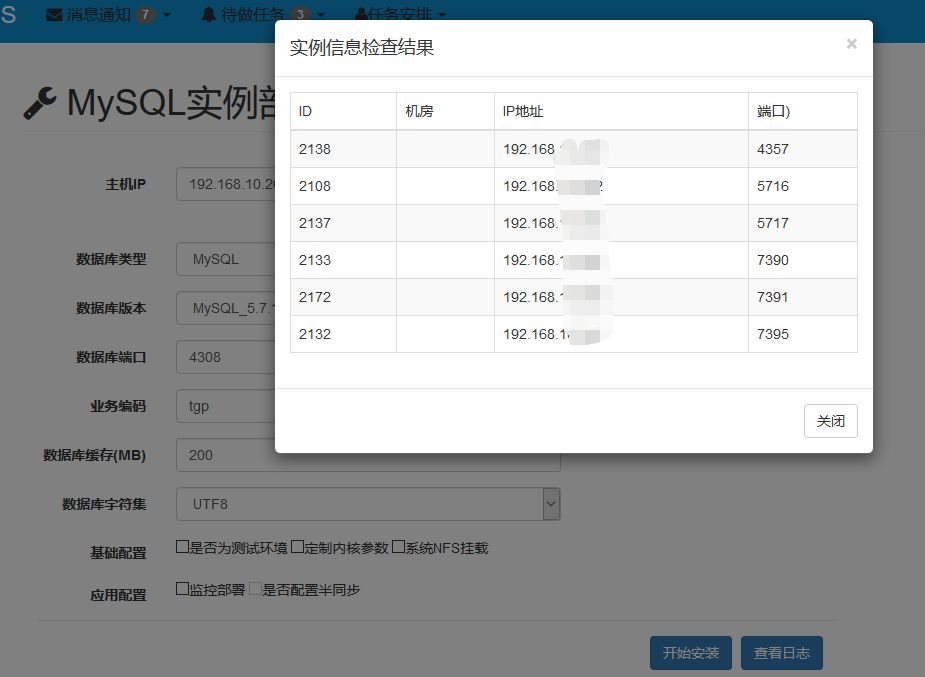
Task: Select ID cell 2132
Action: (343, 334)
